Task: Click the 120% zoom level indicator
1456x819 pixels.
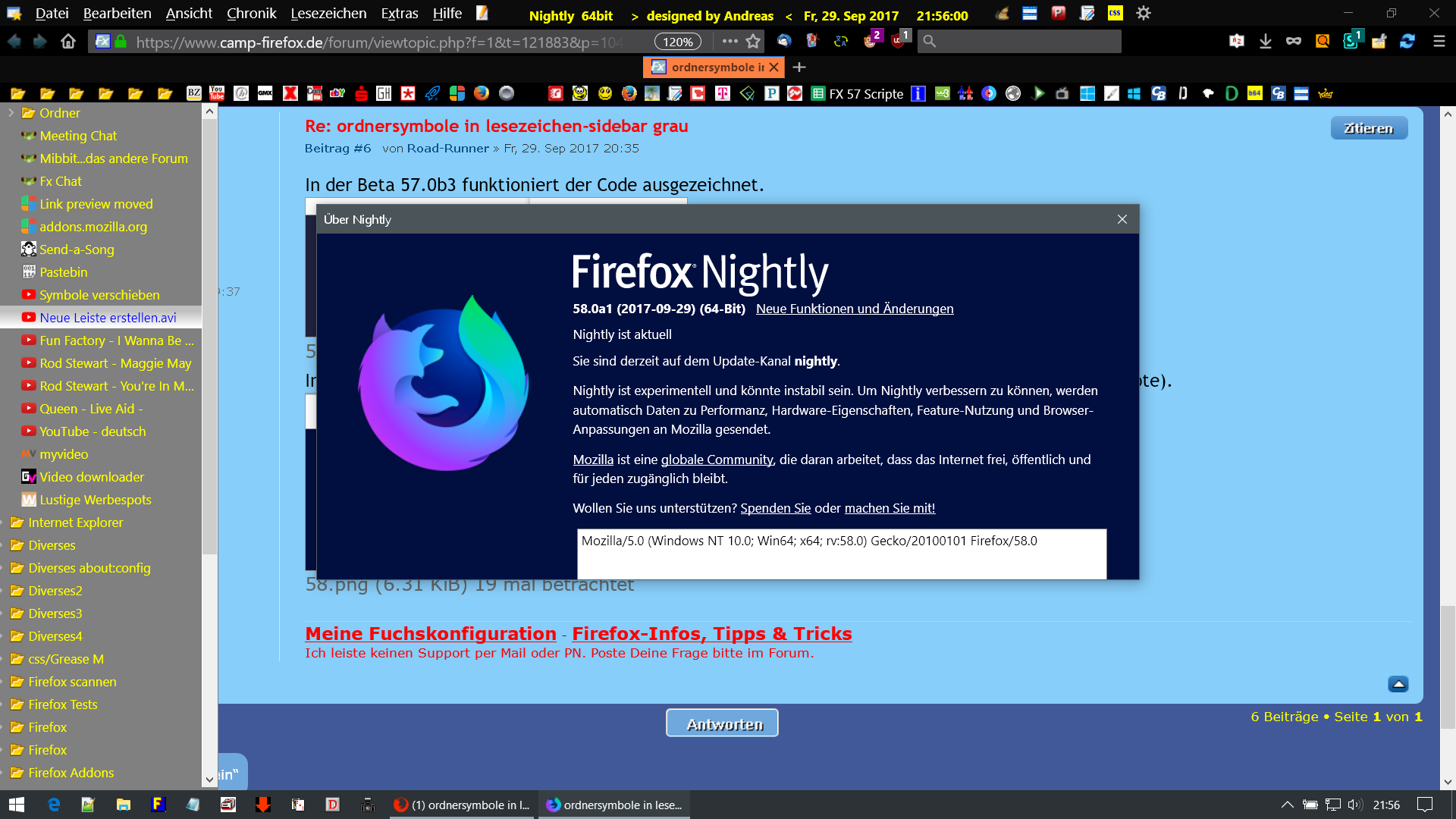Action: [x=677, y=42]
